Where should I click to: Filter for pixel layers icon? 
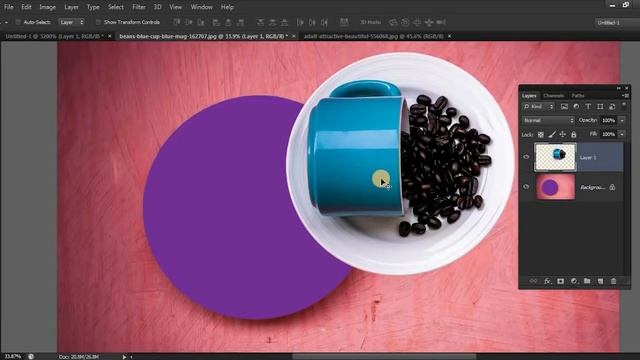[564, 107]
